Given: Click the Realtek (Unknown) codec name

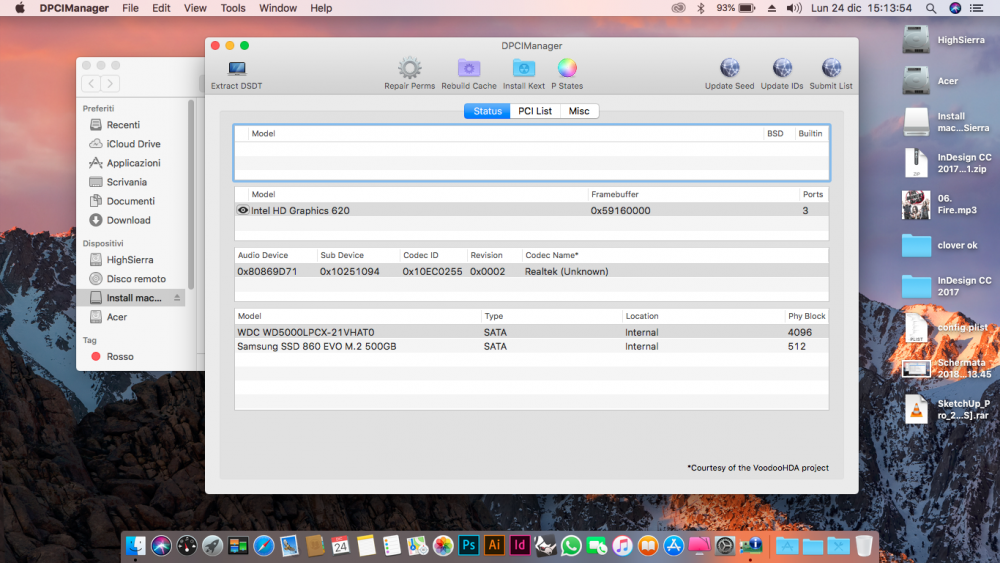Looking at the screenshot, I should click(x=566, y=272).
